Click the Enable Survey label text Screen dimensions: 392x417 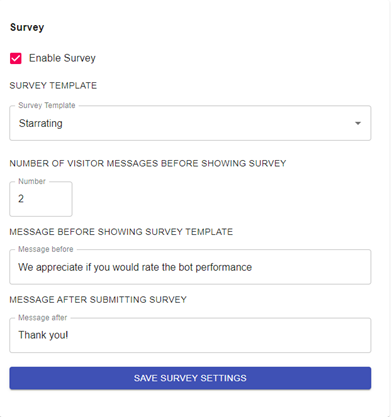coord(62,58)
